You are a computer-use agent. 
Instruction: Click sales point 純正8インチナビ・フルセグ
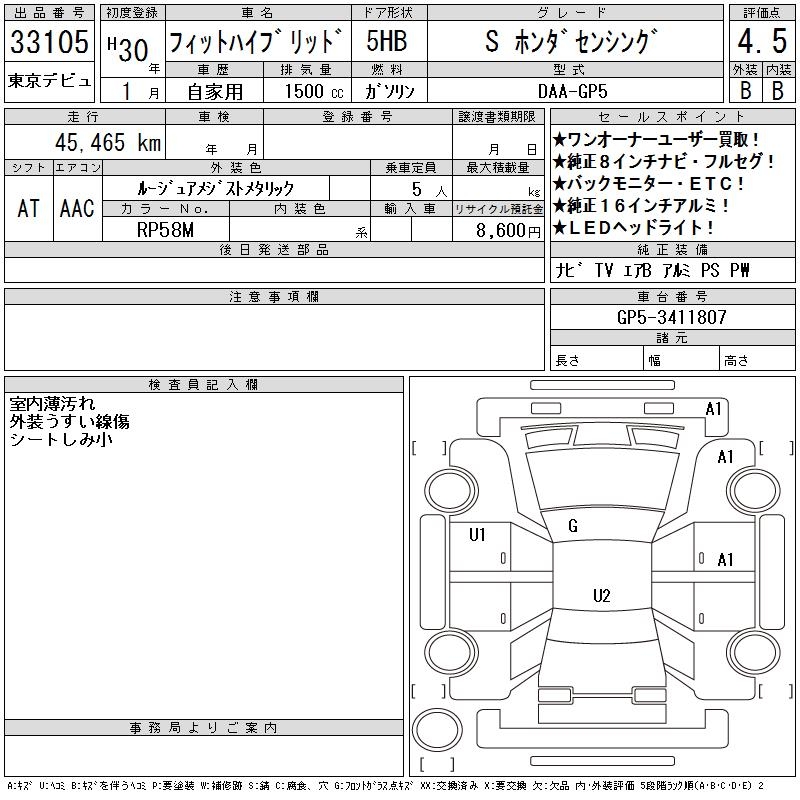coord(664,161)
